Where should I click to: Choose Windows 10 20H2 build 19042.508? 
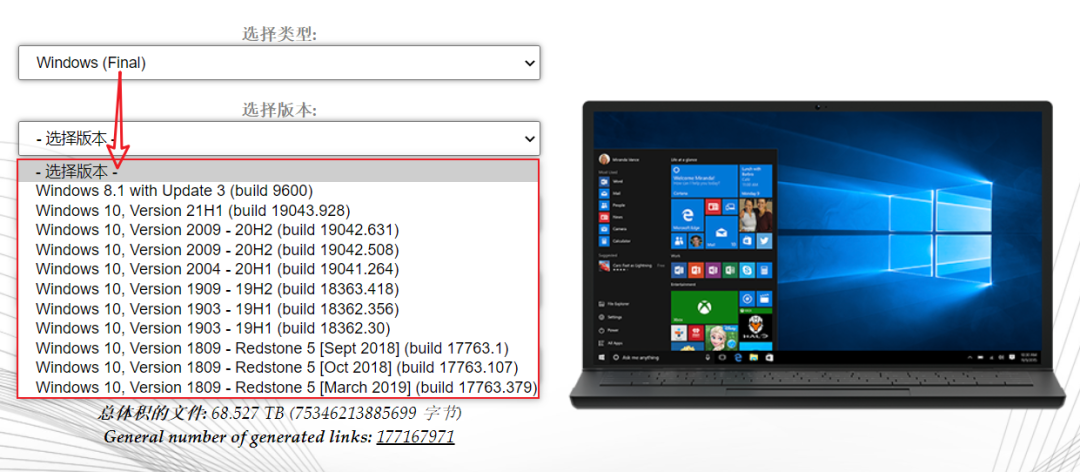tap(217, 249)
